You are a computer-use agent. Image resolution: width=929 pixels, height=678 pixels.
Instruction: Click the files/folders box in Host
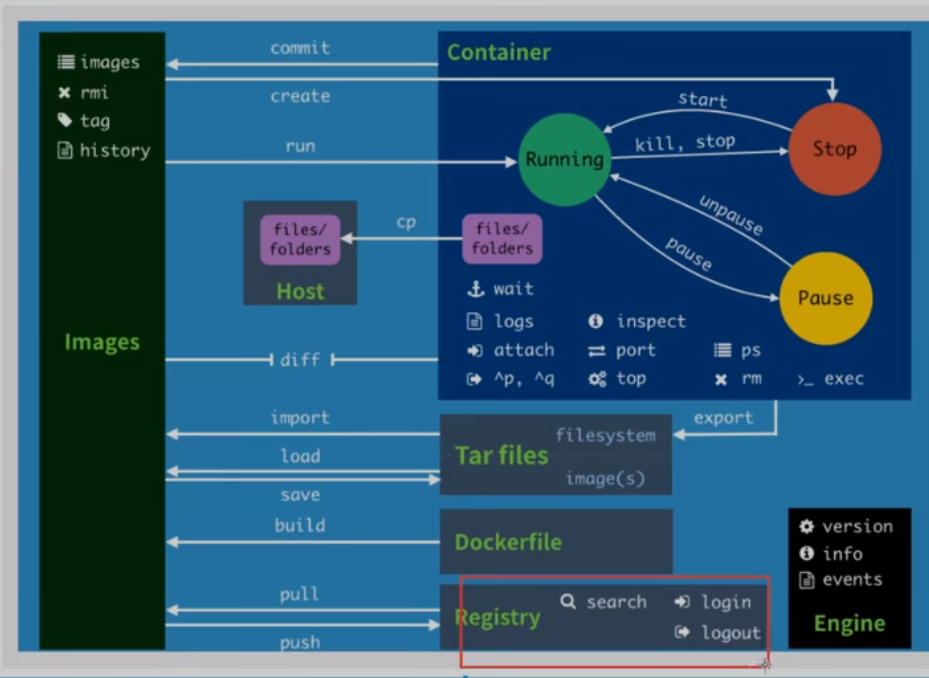coord(300,239)
